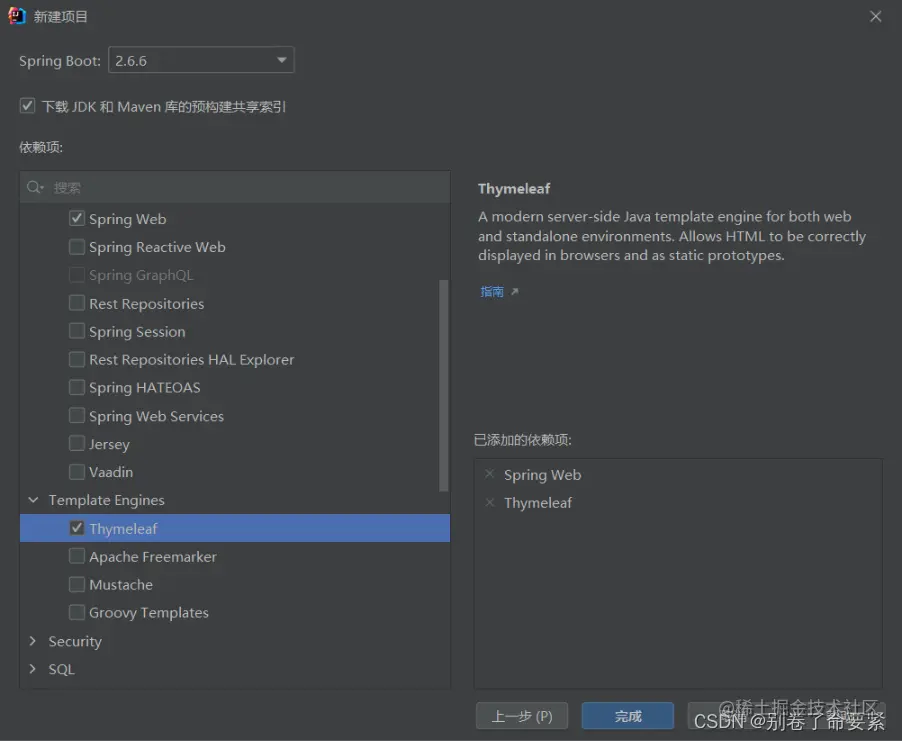Viewport: 902px width, 741px height.
Task: Click the IntelliJ IDEA logo in the title bar
Action: click(17, 16)
